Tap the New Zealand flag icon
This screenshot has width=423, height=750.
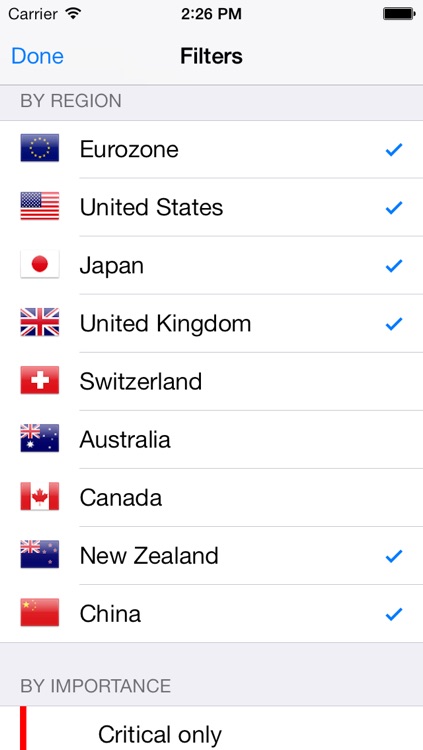pyautogui.click(x=40, y=554)
